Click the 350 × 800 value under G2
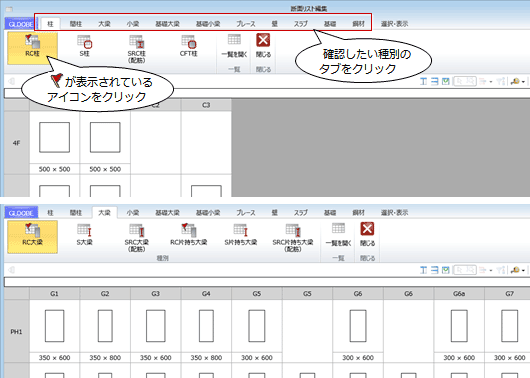 pyautogui.click(x=105, y=358)
